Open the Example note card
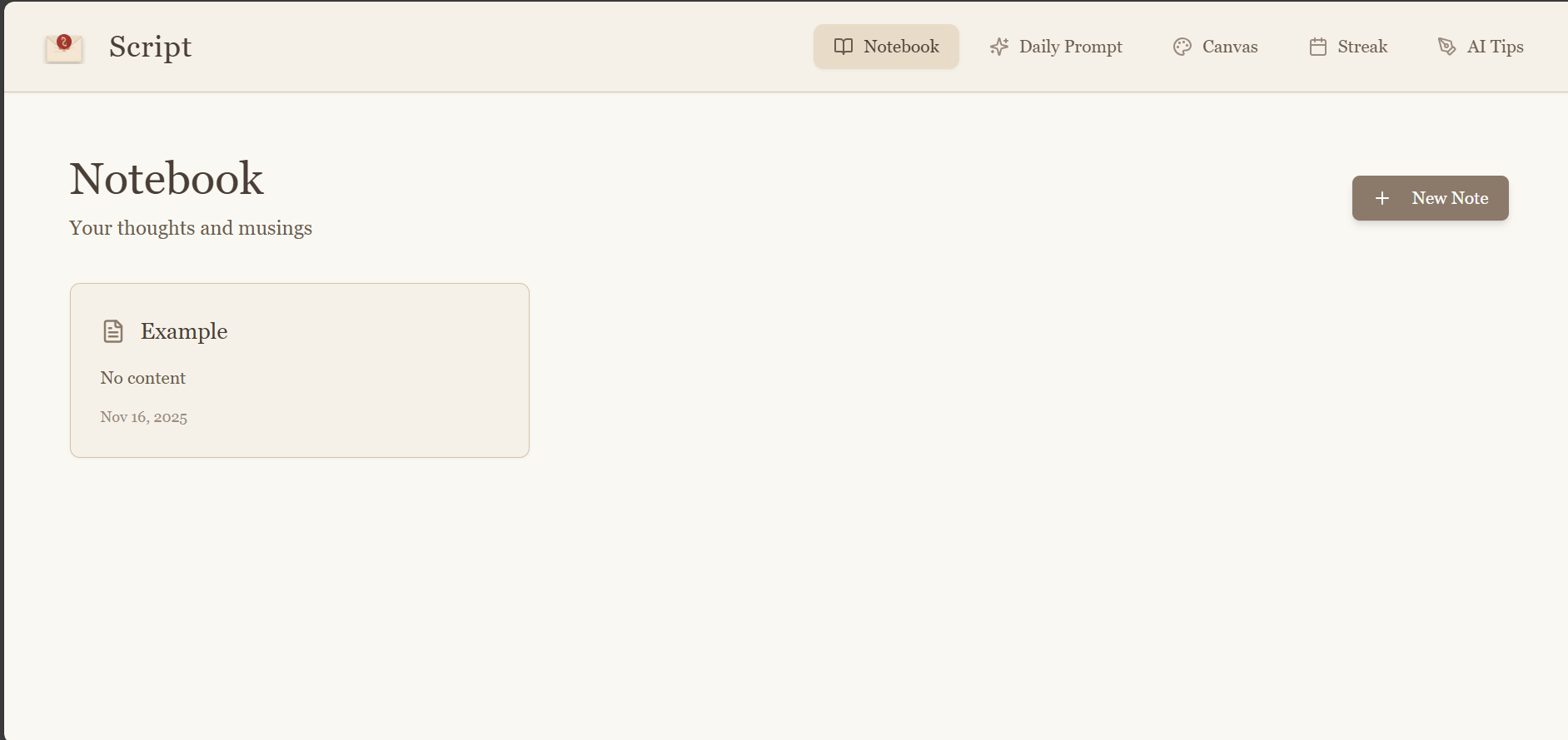Image resolution: width=1568 pixels, height=740 pixels. tap(300, 370)
